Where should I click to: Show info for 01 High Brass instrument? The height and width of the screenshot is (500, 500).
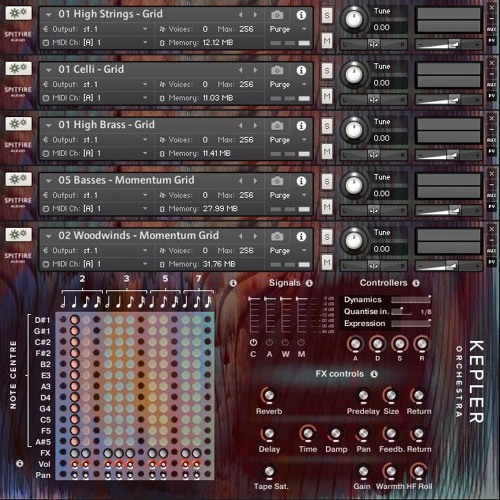pos(301,125)
